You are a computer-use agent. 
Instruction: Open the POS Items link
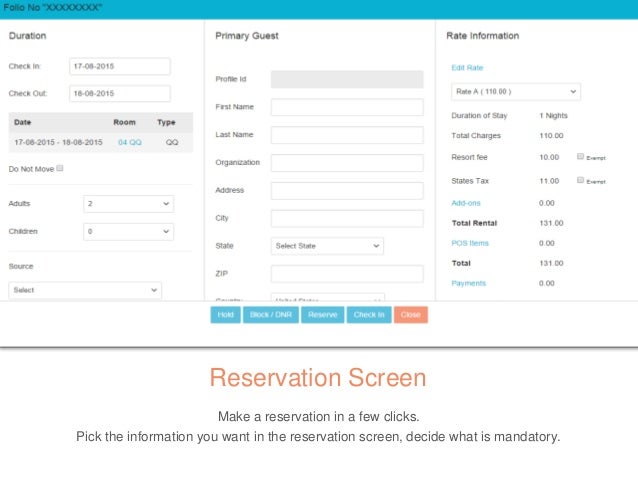tap(470, 243)
